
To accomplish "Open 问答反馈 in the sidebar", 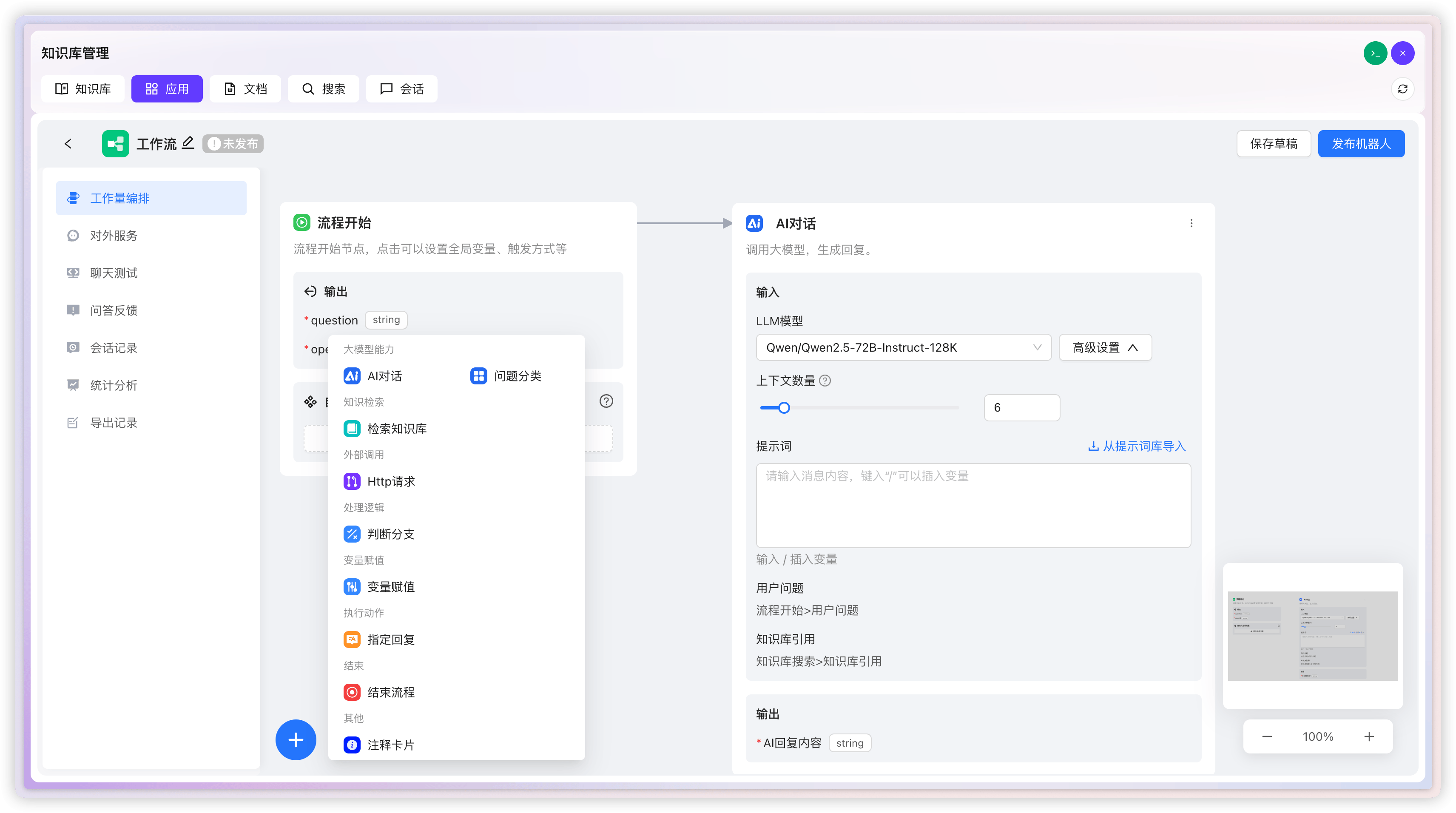I will pyautogui.click(x=151, y=310).
